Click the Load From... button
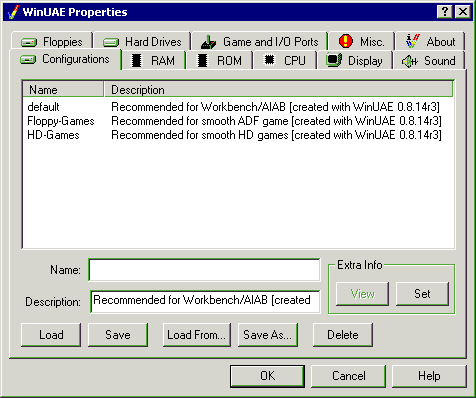The height and width of the screenshot is (398, 476). pos(197,335)
